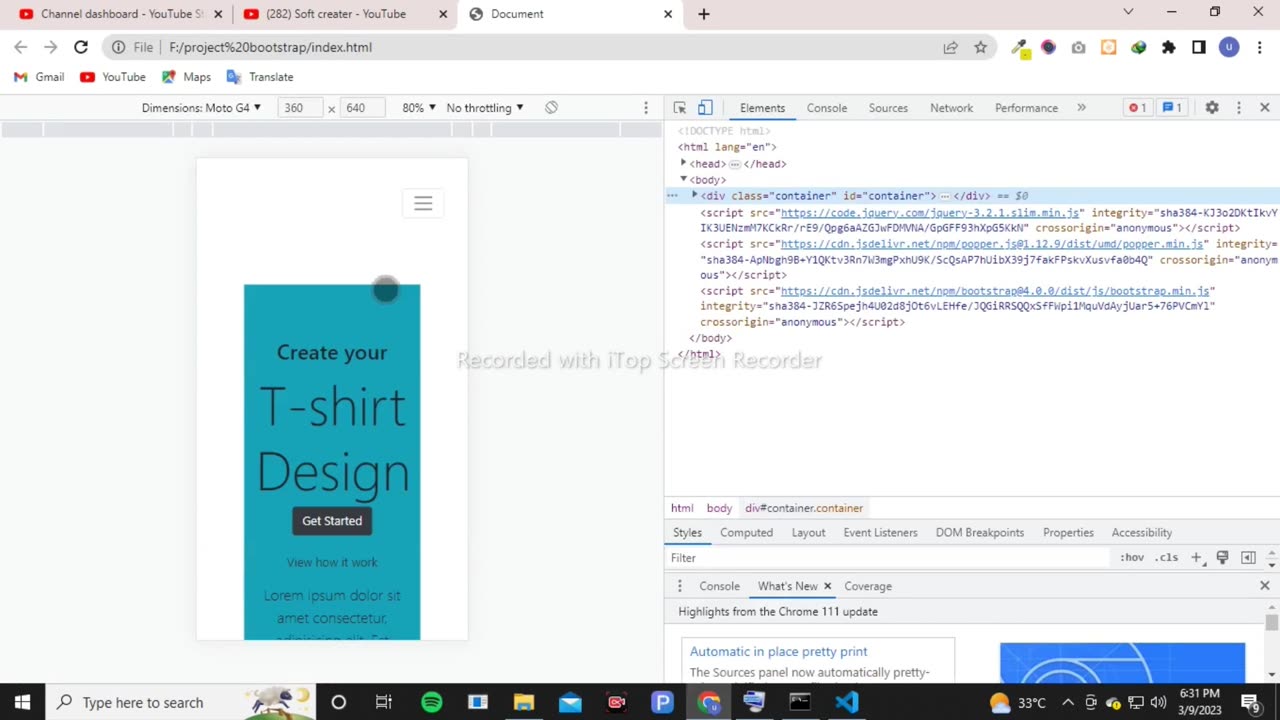This screenshot has height=720, width=1280.
Task: Open Spotify from the taskbar
Action: 432,702
